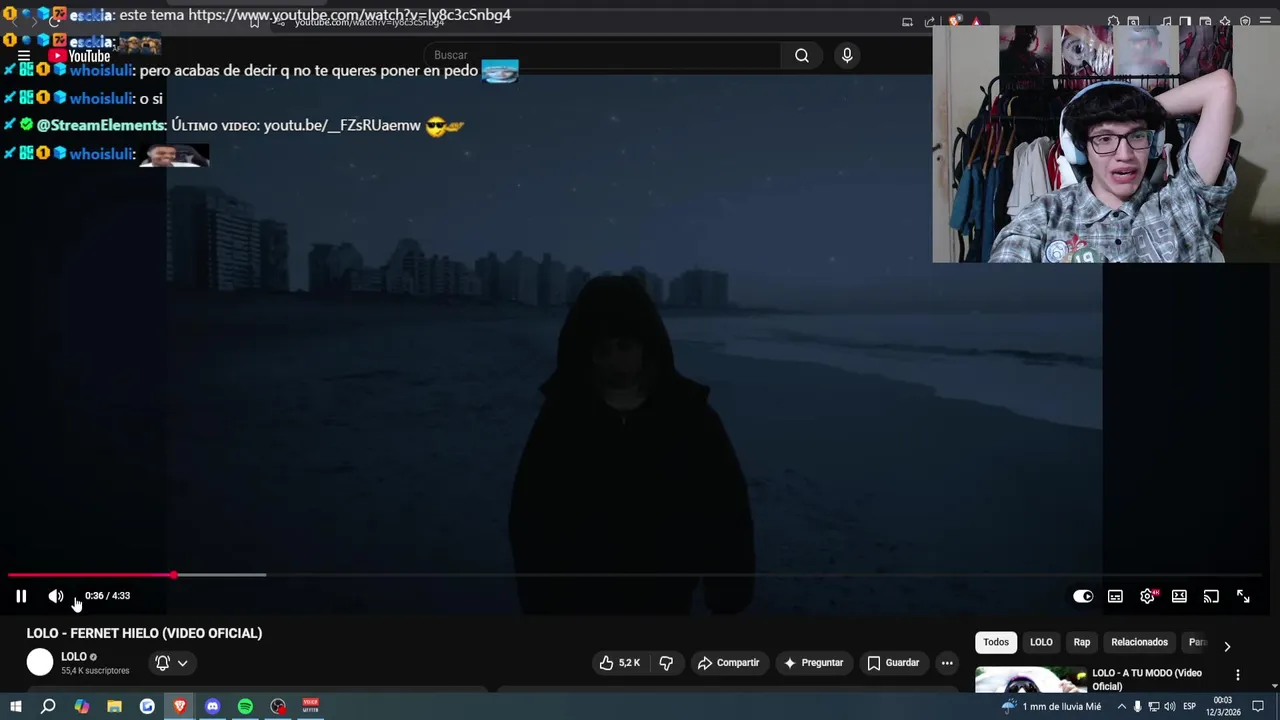
Task: Open more actions three-dot menu
Action: pyautogui.click(x=947, y=662)
